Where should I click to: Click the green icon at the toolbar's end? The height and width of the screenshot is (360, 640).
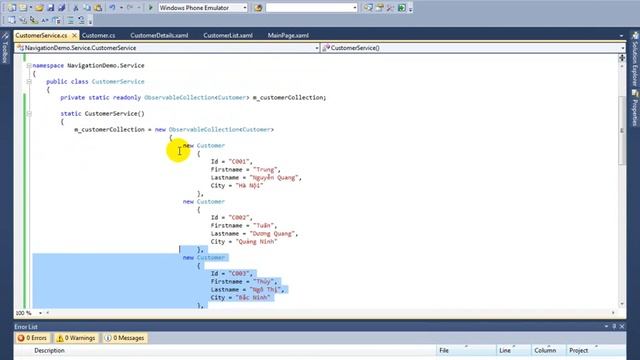click(x=402, y=8)
